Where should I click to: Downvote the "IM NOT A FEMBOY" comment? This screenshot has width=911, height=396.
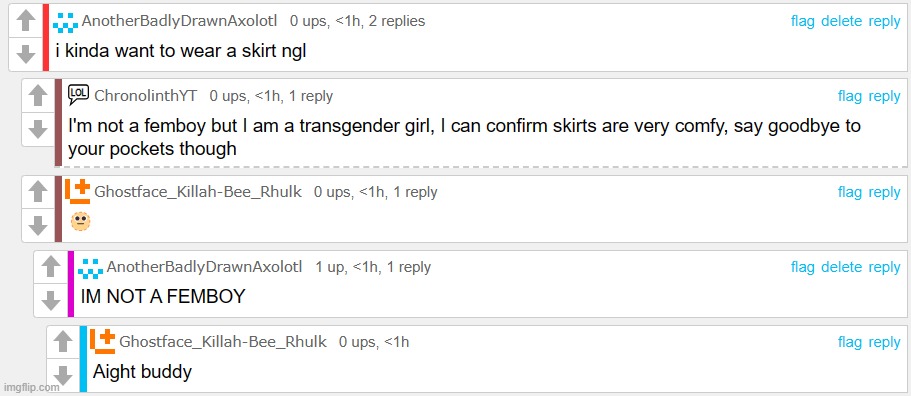coord(51,300)
